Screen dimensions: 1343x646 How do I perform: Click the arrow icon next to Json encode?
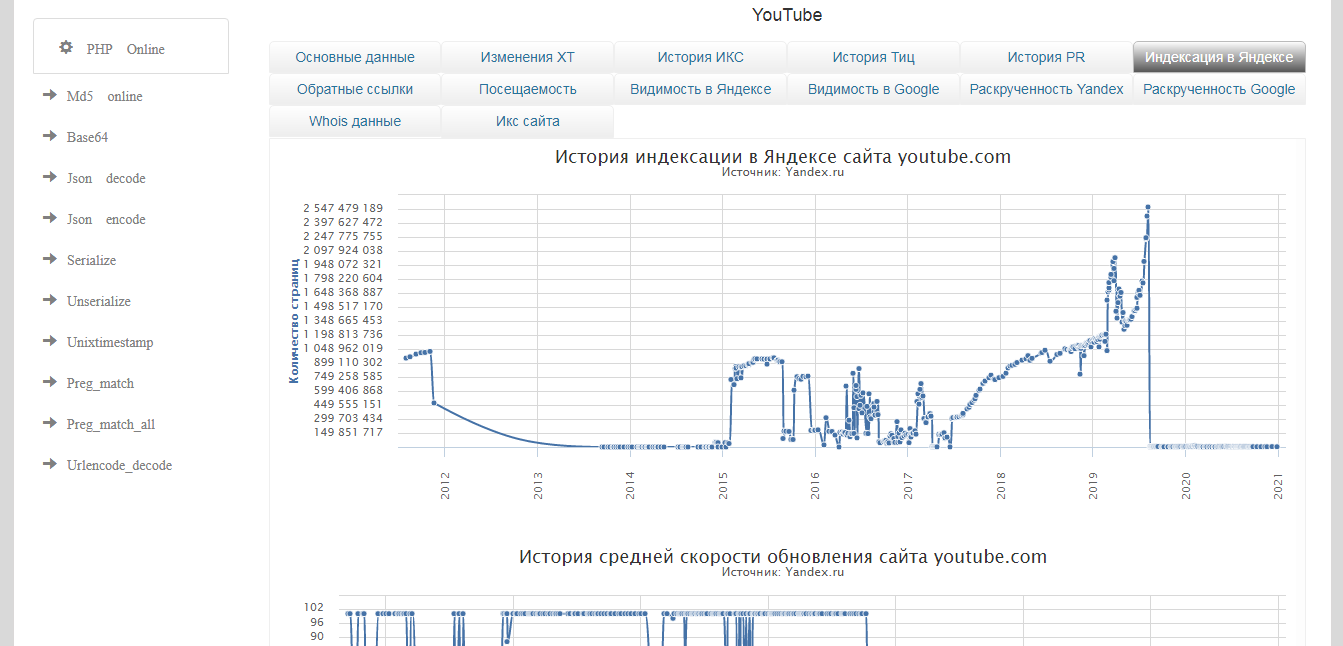(49, 218)
